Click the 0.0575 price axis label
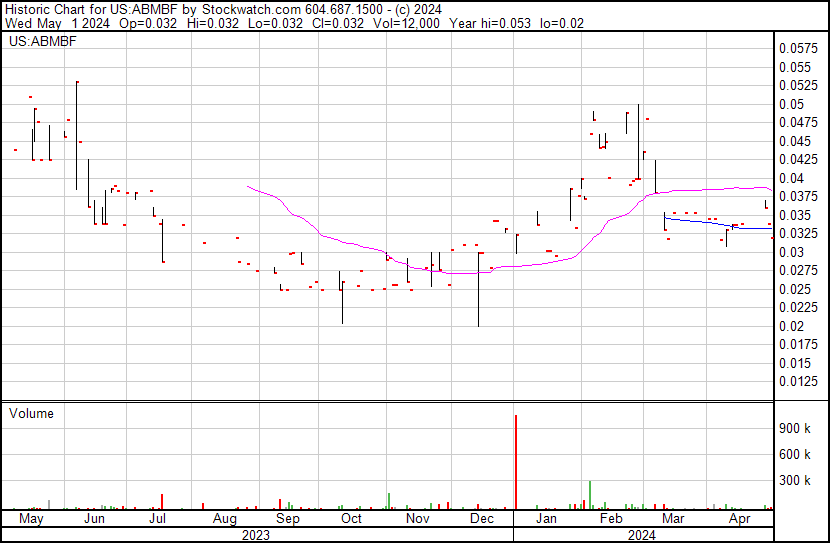This screenshot has height=543, width=830. point(798,49)
